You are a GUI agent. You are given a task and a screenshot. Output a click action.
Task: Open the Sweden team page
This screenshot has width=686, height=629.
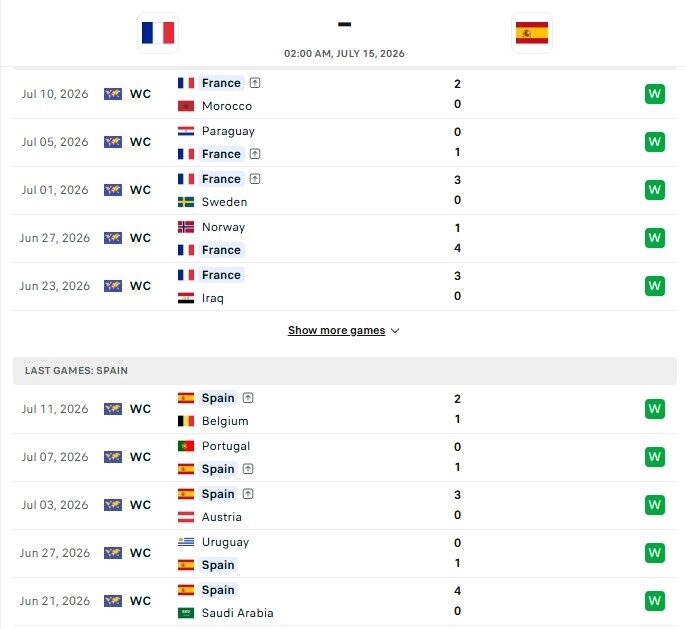coord(224,202)
